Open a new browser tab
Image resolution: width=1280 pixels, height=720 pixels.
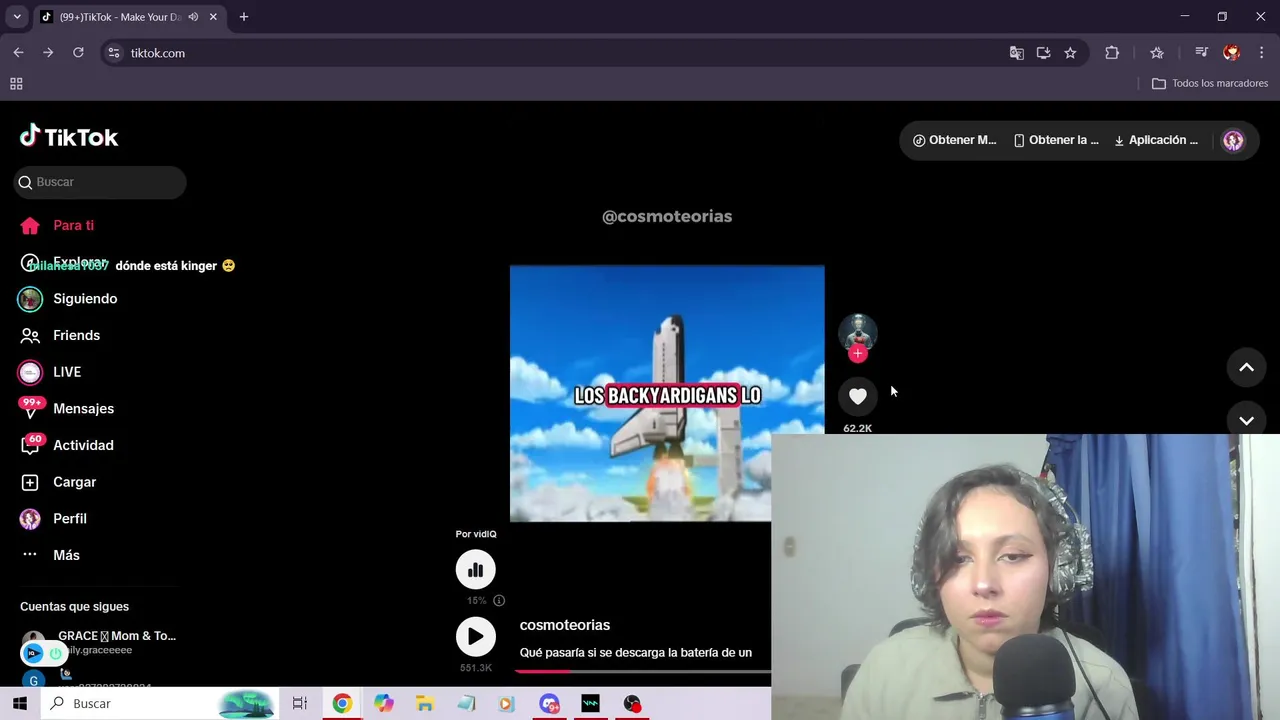click(x=244, y=17)
